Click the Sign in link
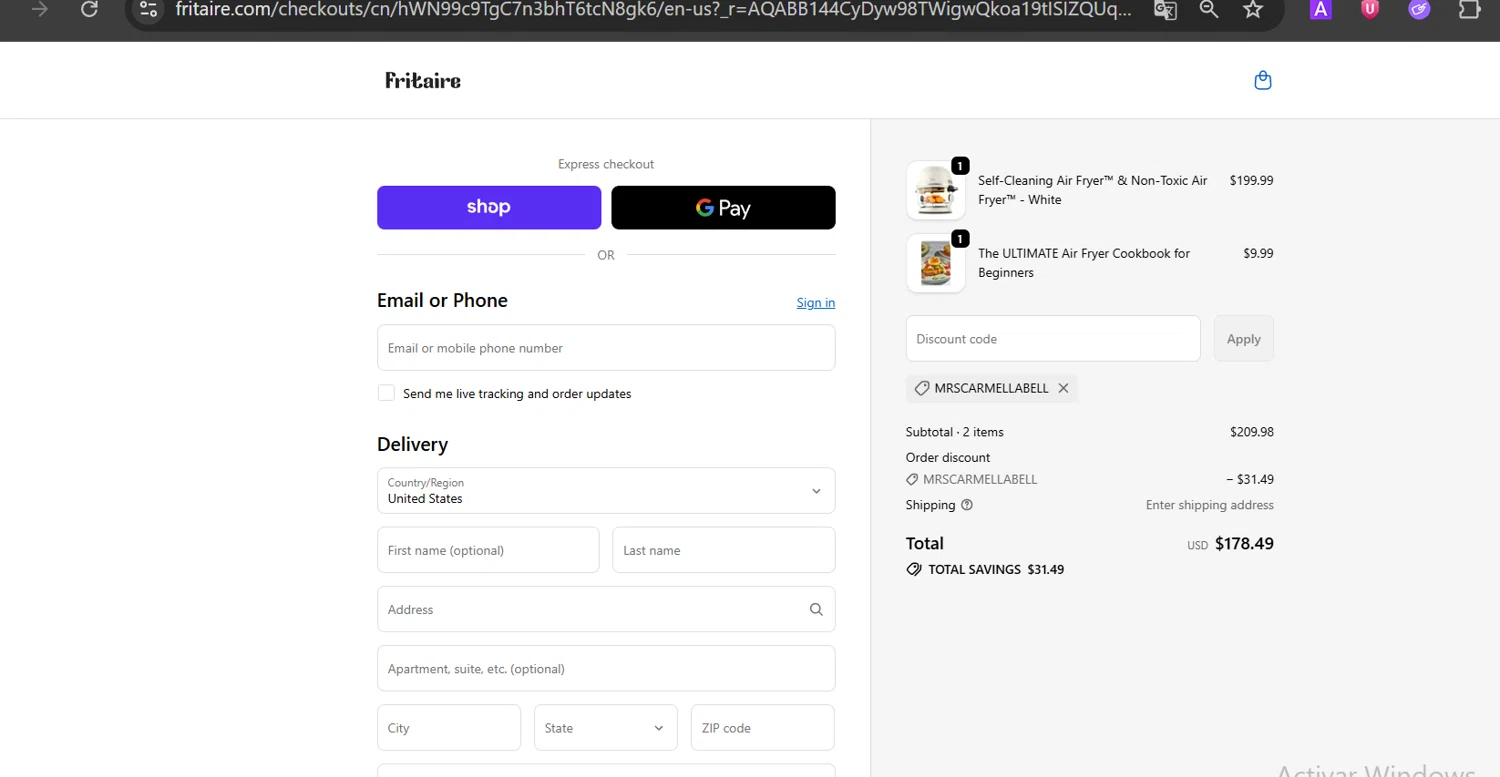 coord(816,303)
